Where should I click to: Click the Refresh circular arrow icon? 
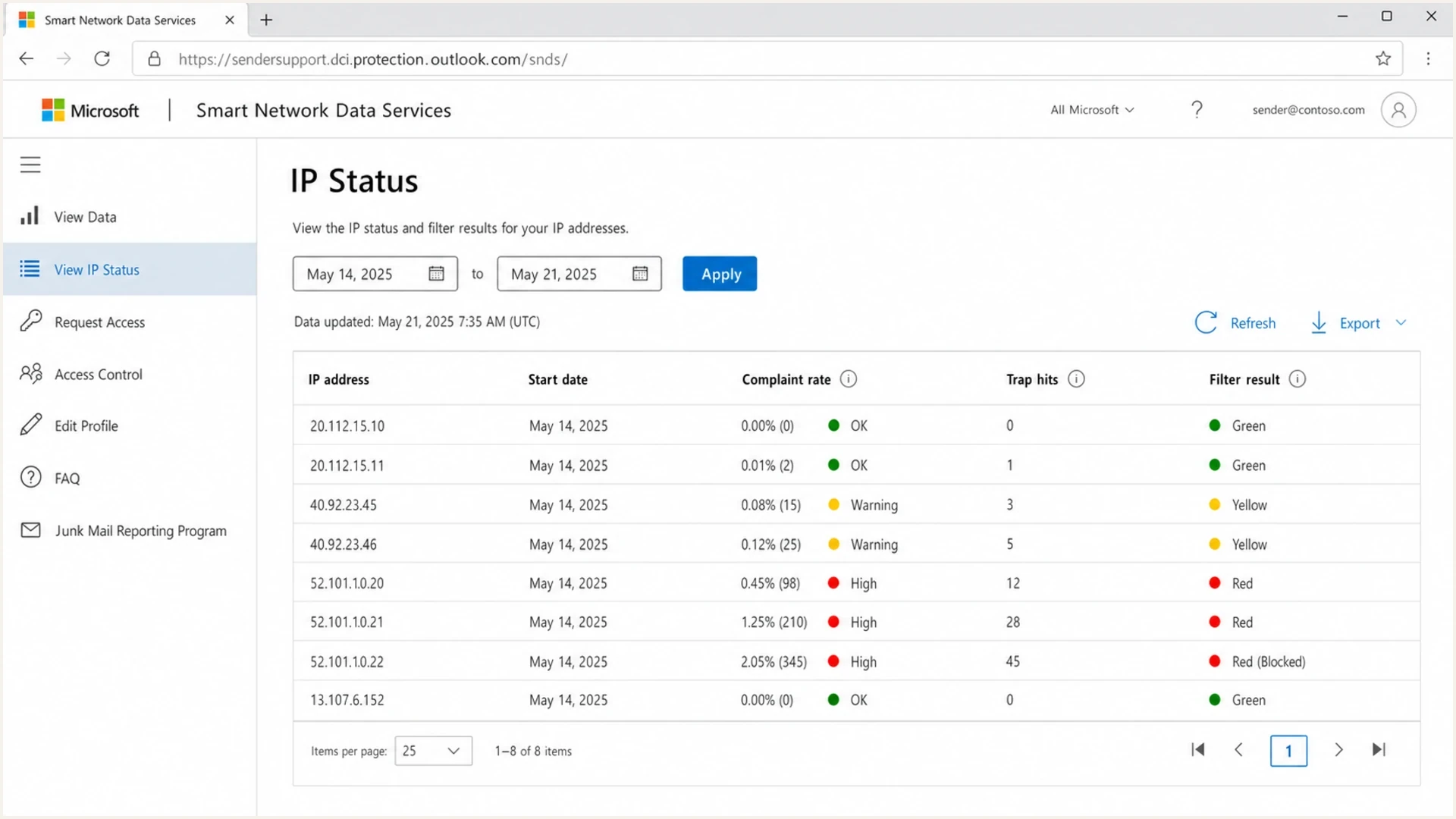(x=1206, y=322)
